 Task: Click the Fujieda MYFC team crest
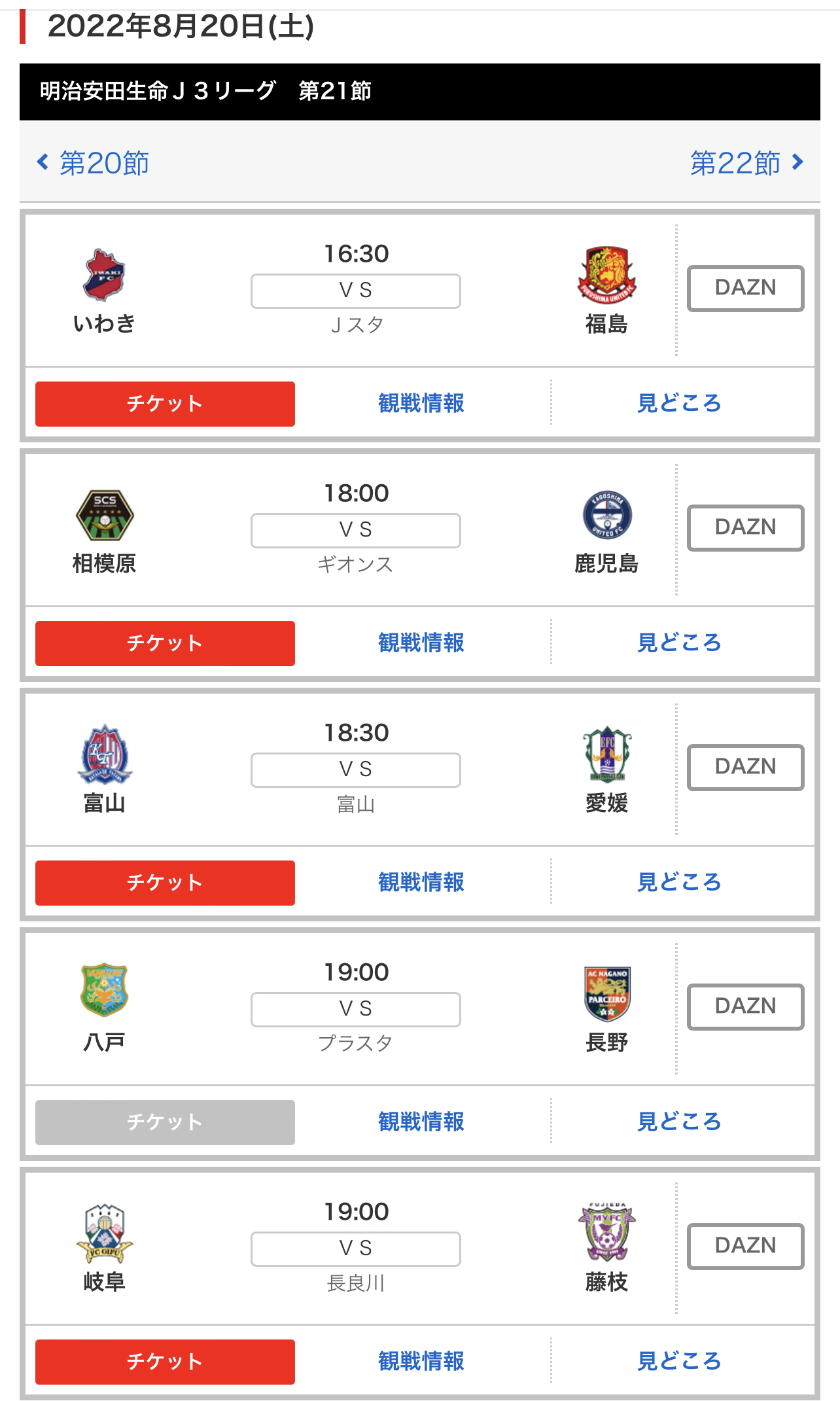[606, 1232]
